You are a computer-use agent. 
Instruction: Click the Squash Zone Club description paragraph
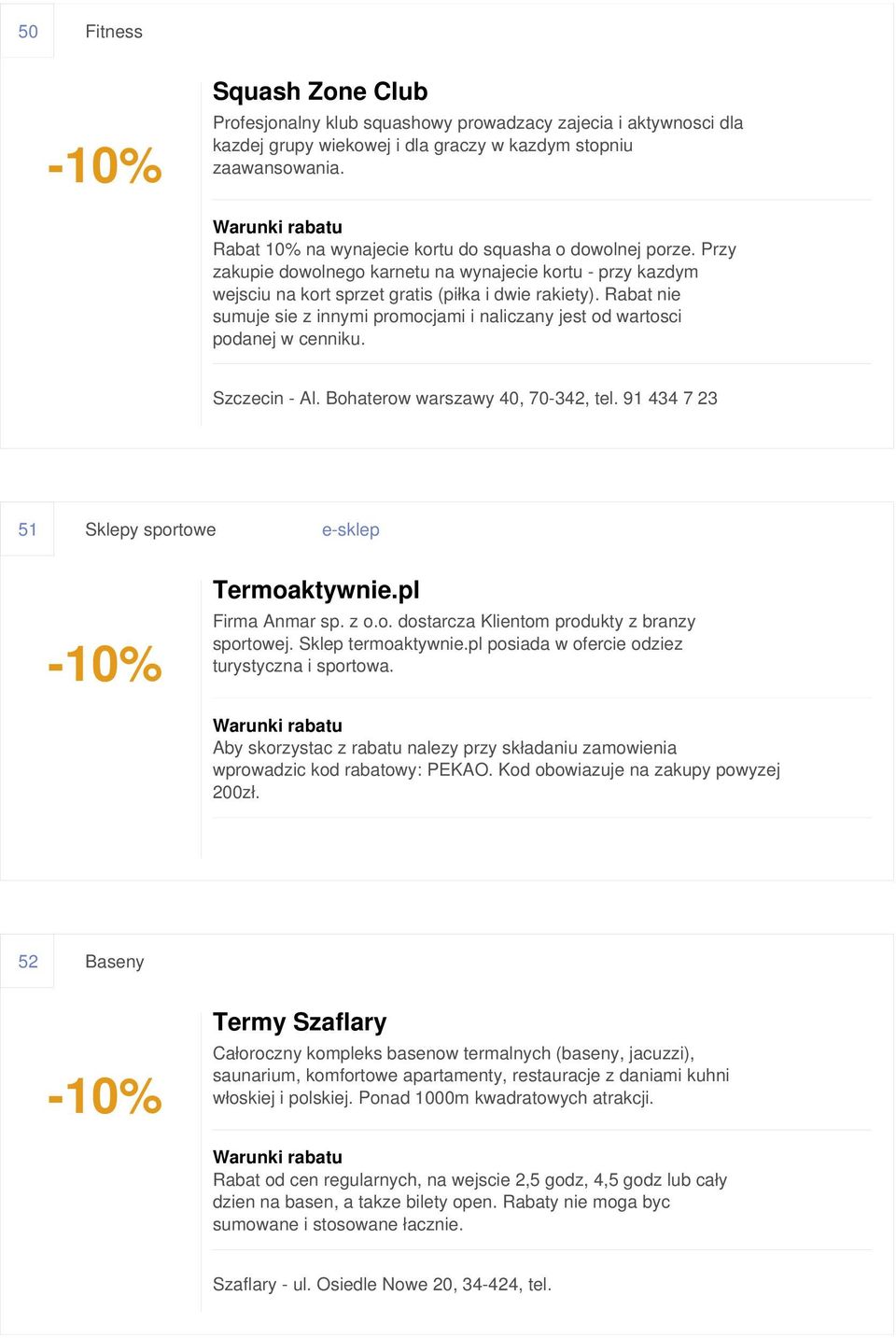pos(478,146)
